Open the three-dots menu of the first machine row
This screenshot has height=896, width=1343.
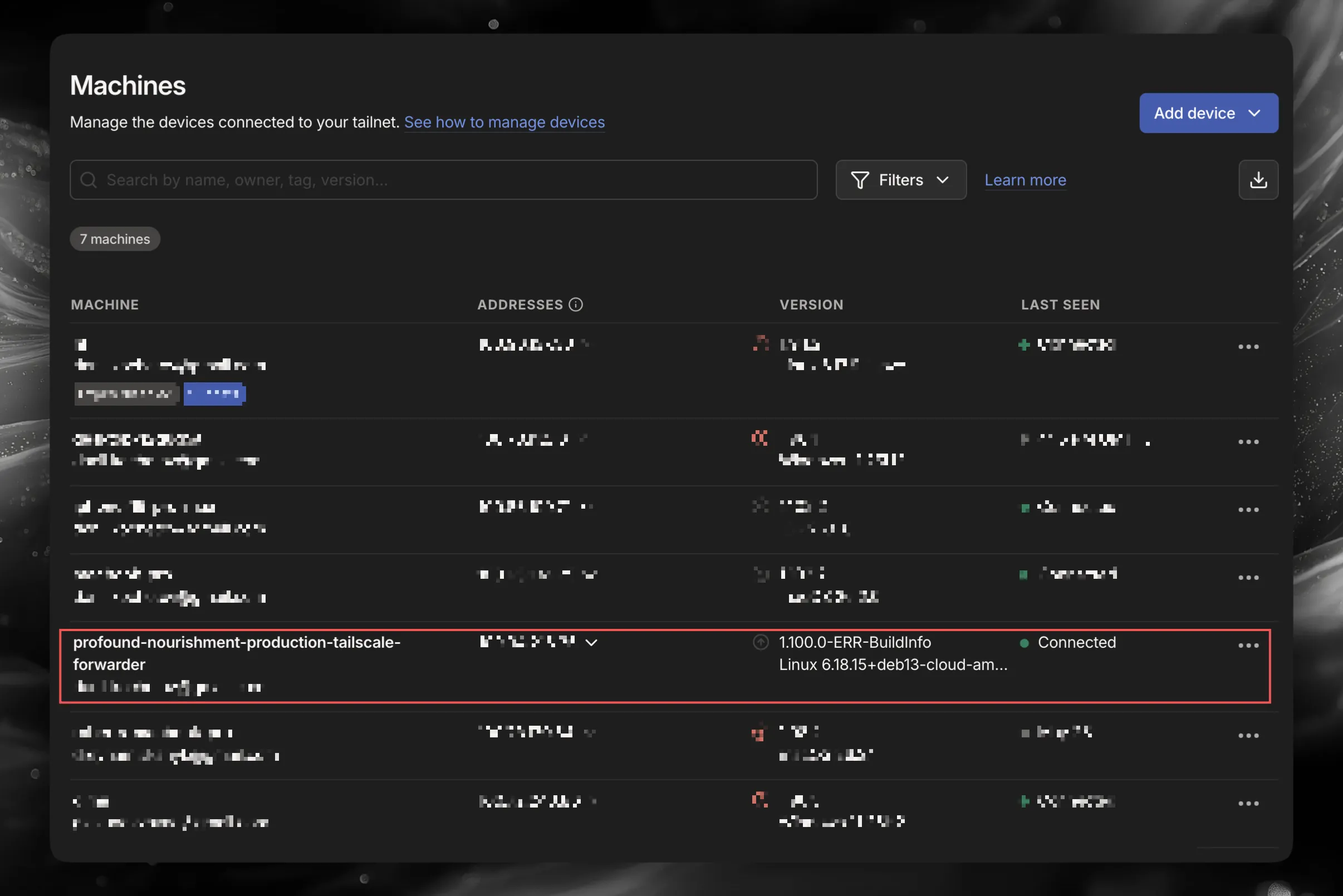coord(1248,346)
